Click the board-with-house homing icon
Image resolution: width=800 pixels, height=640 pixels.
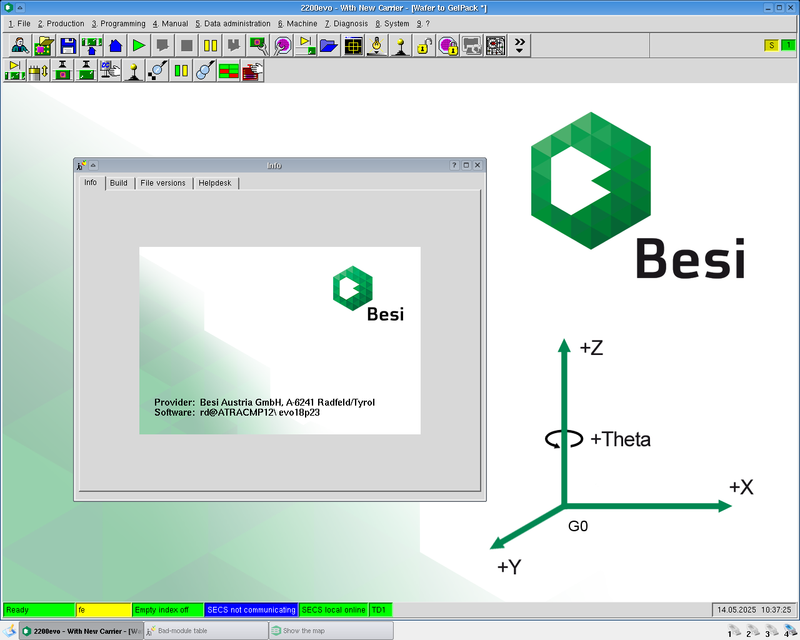(92, 45)
